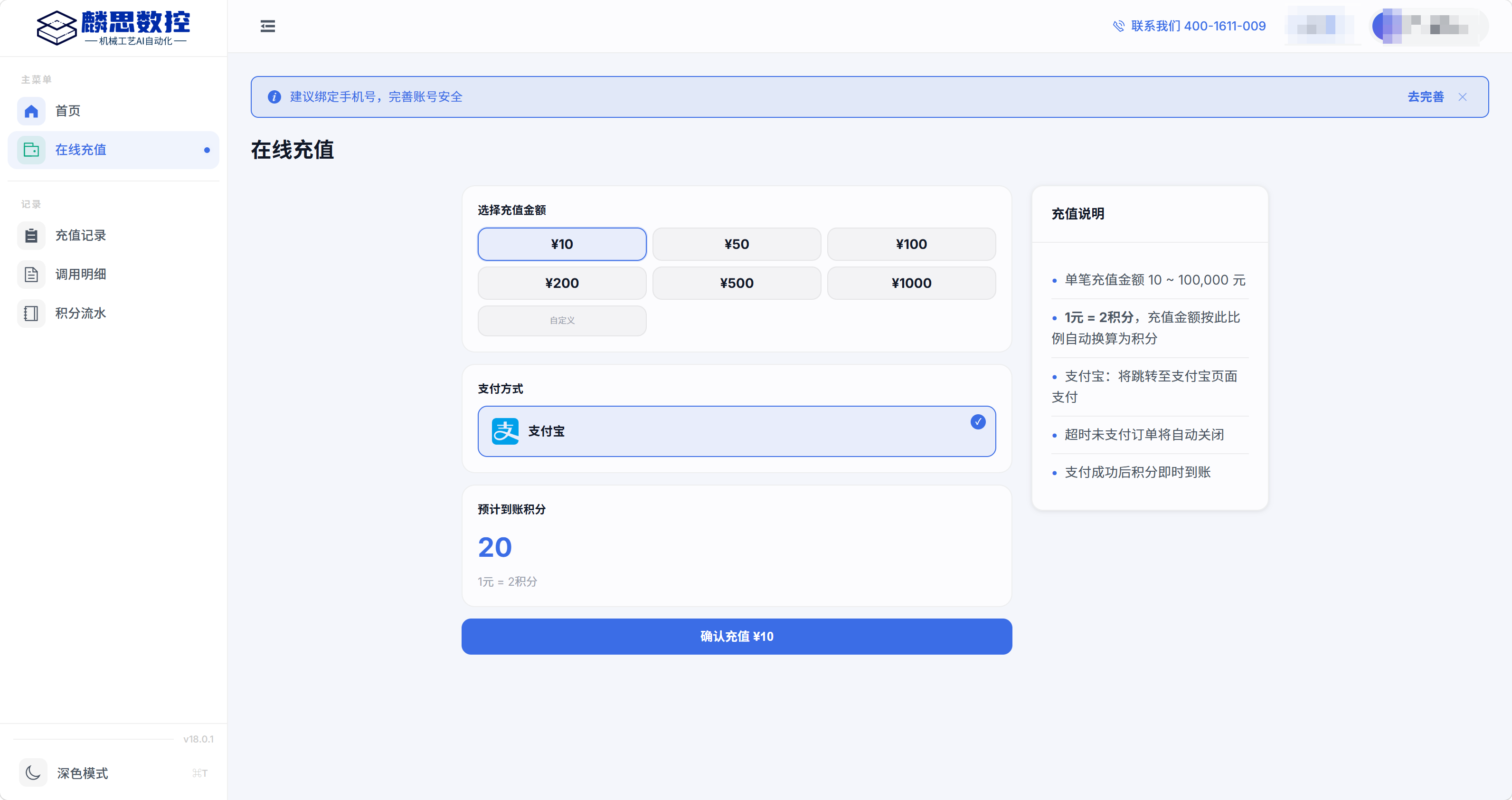Open 积分流水 in the sidebar

pos(113,313)
